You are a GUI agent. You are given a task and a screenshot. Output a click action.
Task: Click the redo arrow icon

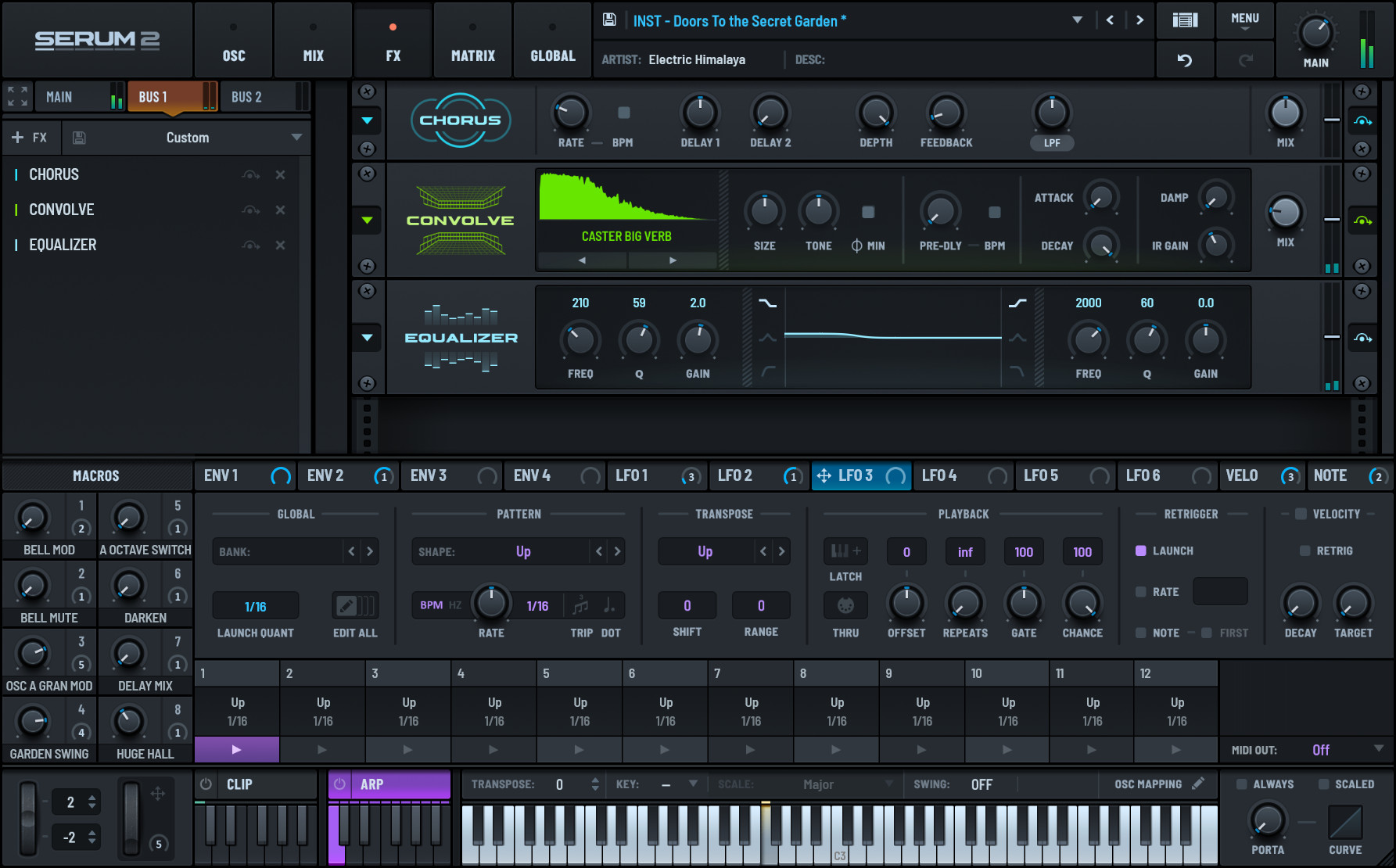1246,60
